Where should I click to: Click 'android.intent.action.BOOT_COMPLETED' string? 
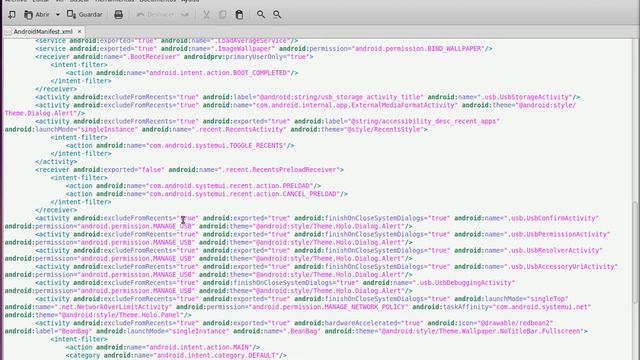[219, 73]
